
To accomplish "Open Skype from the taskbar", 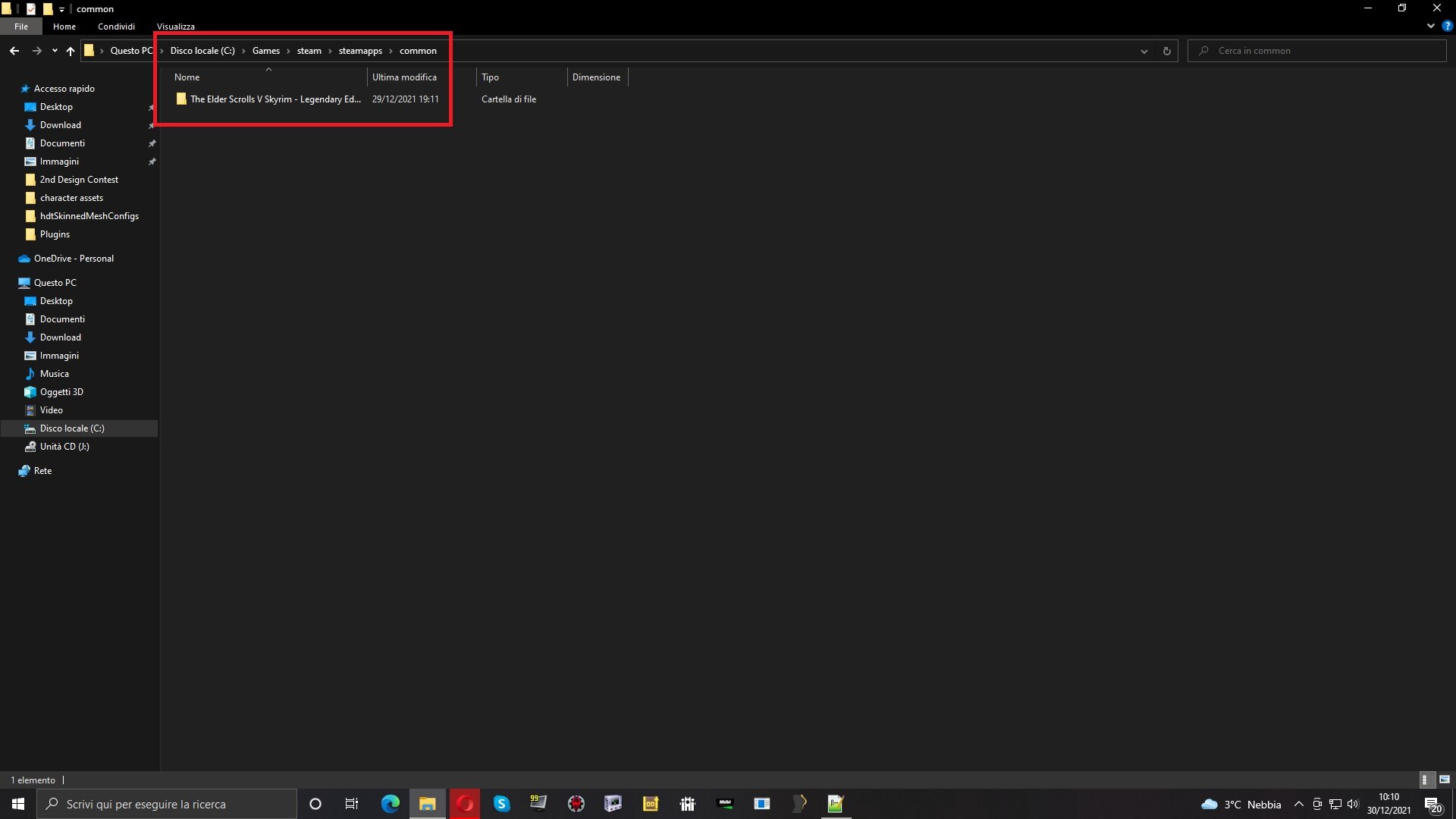I will 502,804.
